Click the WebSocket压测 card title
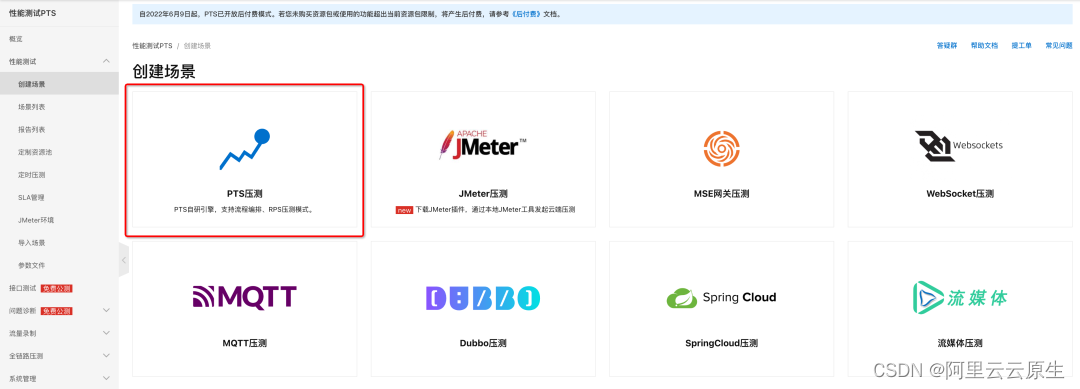 pyautogui.click(x=959, y=194)
